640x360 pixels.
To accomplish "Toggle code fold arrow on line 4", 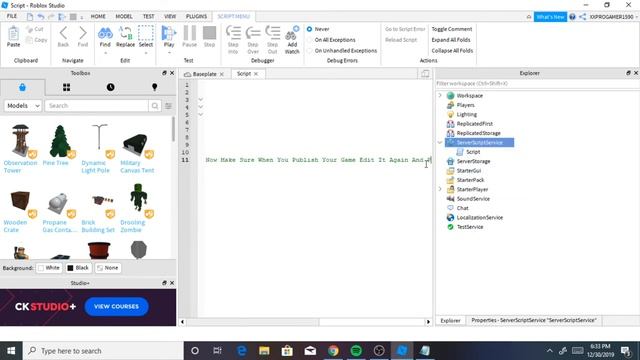I will (200, 107).
